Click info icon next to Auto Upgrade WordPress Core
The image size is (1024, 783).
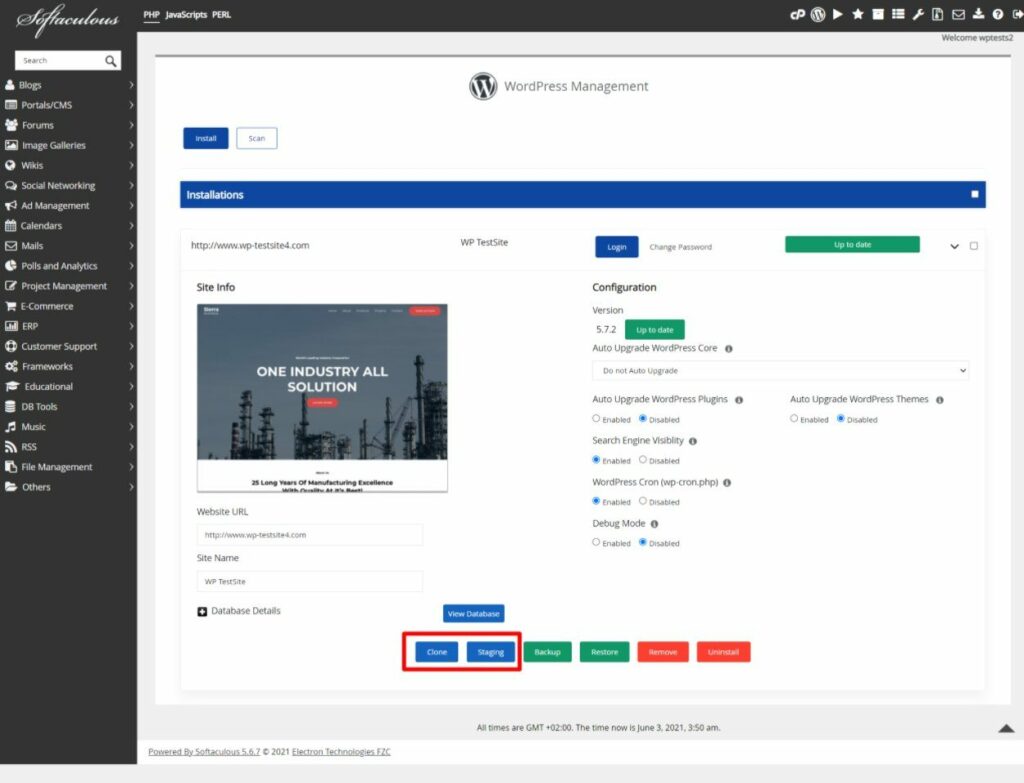[729, 349]
